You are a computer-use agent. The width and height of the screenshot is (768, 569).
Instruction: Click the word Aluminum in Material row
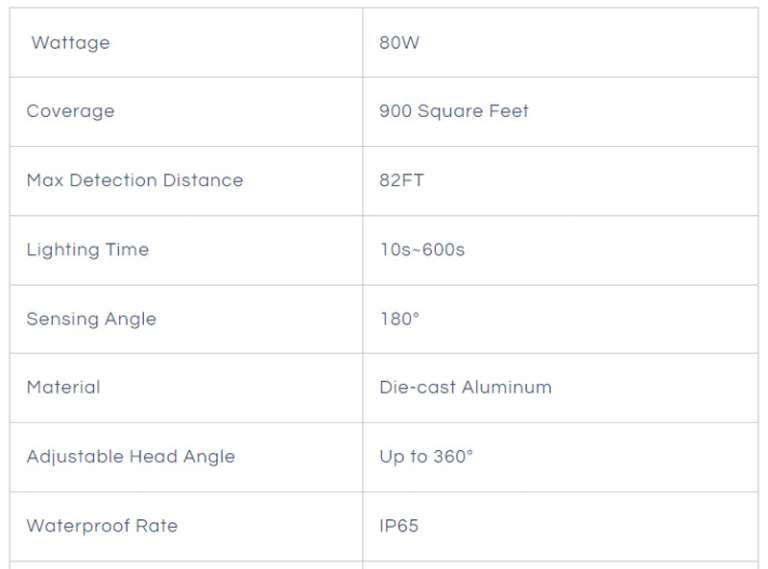[x=507, y=387]
